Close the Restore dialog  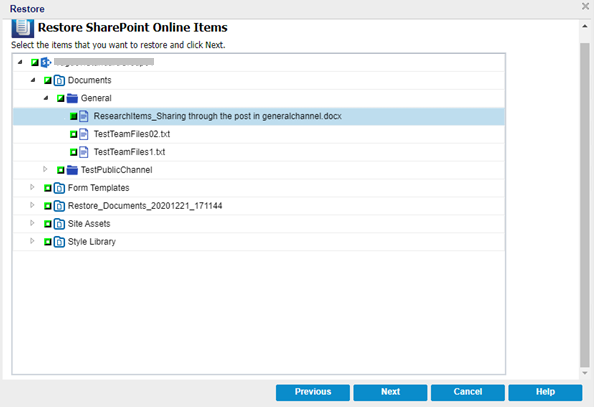pyautogui.click(x=585, y=6)
